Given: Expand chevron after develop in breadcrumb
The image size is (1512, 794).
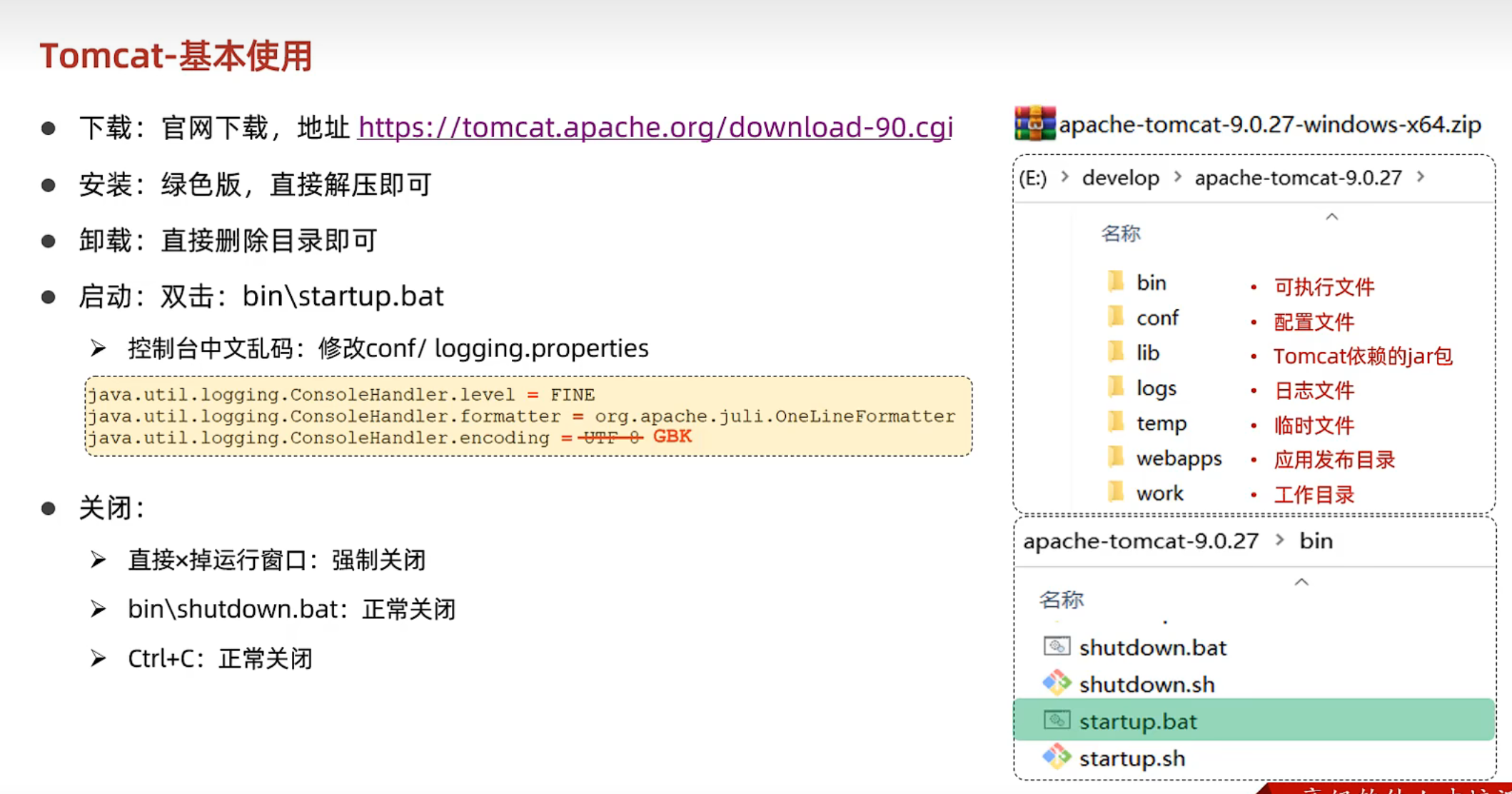Looking at the screenshot, I should pos(1178,177).
